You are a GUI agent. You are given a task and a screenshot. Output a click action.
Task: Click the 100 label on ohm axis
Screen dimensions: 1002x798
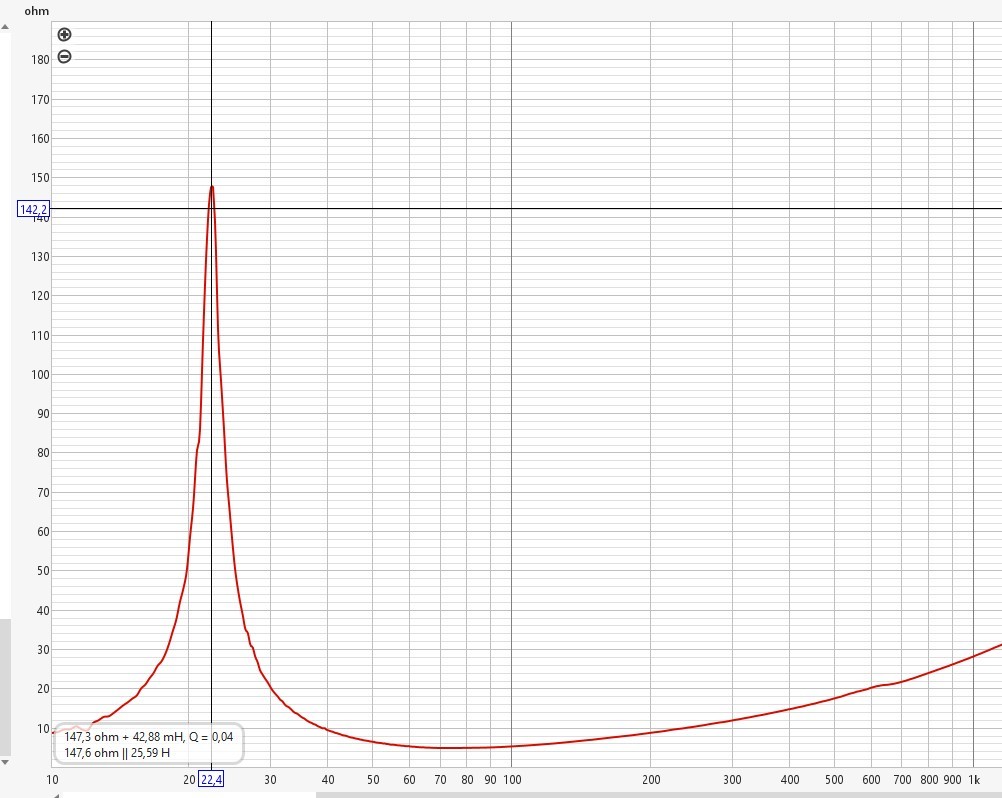point(40,375)
